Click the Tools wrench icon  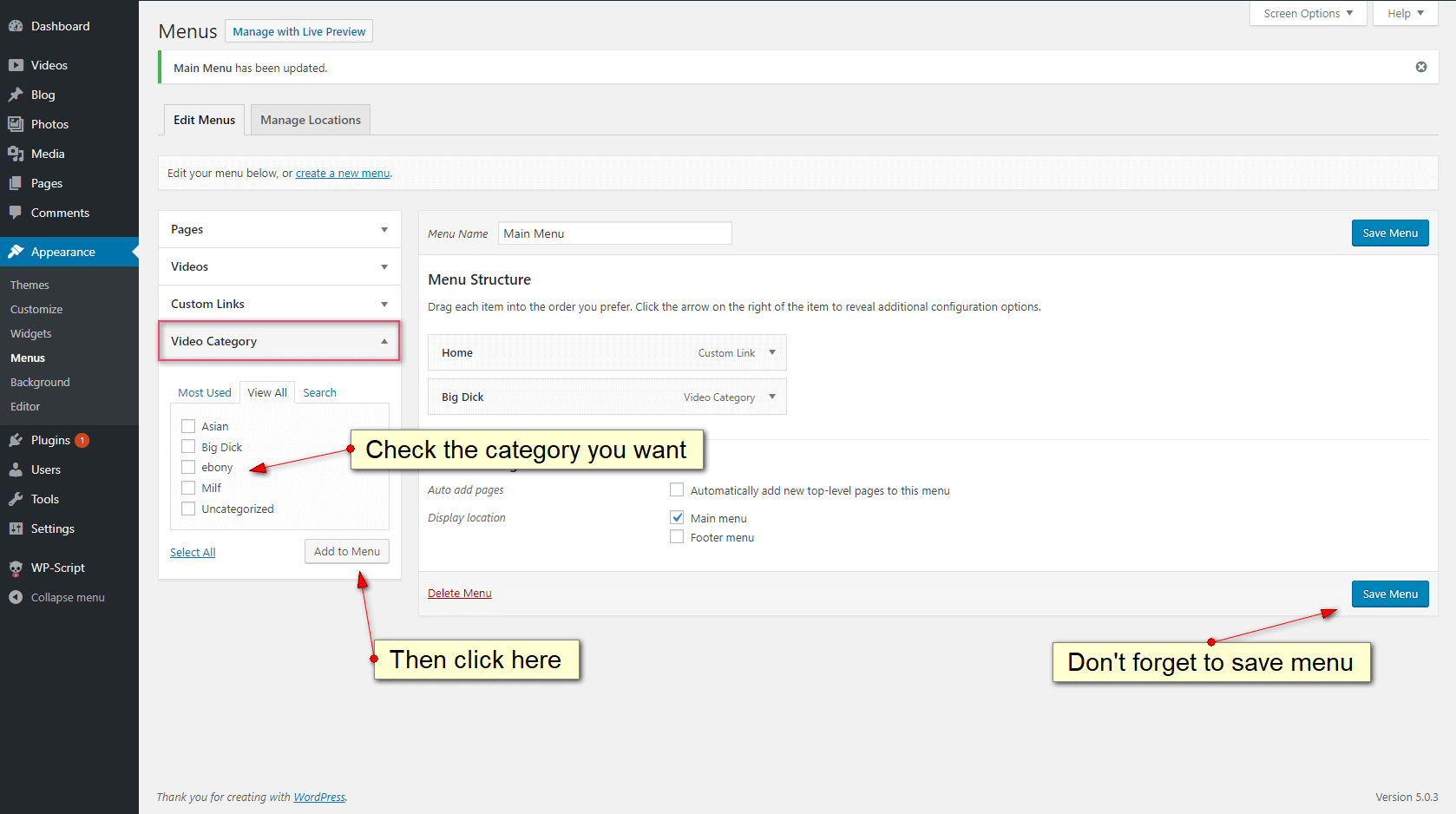[16, 499]
